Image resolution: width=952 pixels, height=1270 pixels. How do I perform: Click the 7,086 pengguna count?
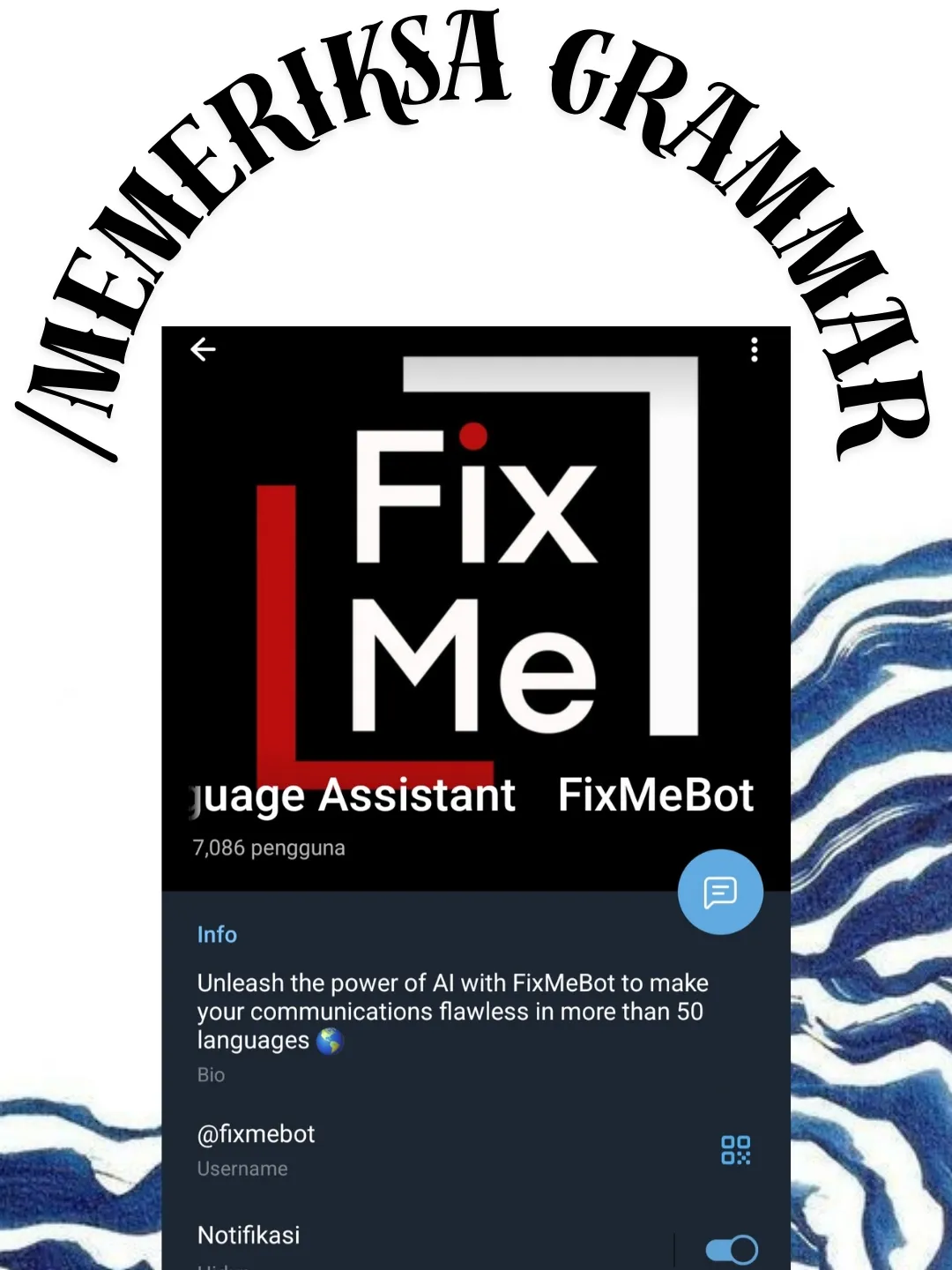[x=269, y=848]
